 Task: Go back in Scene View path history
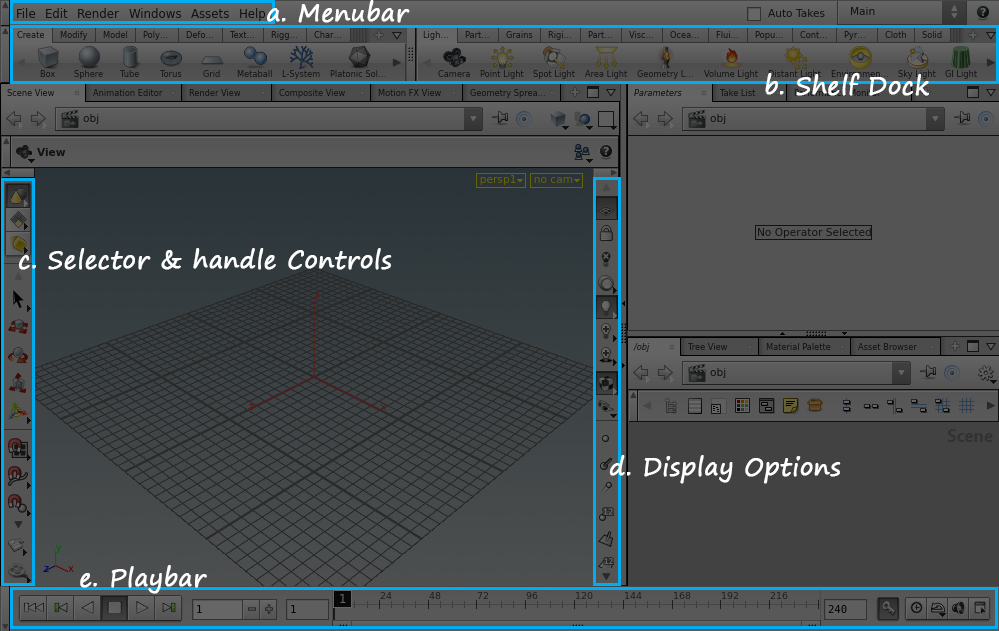[14, 119]
